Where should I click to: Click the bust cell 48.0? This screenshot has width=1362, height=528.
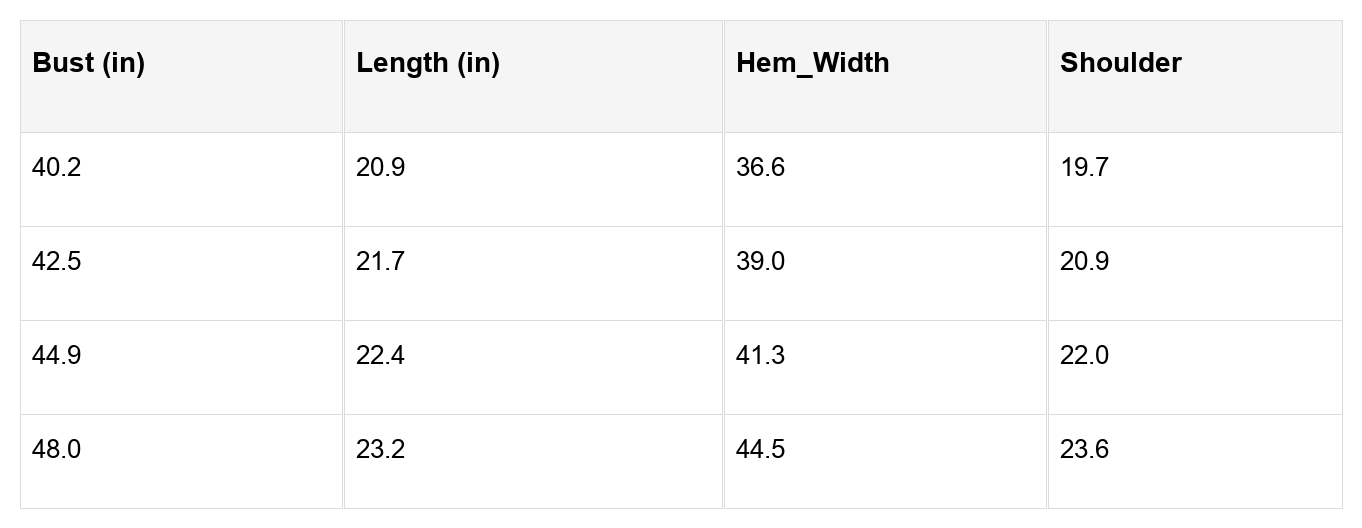point(57,450)
